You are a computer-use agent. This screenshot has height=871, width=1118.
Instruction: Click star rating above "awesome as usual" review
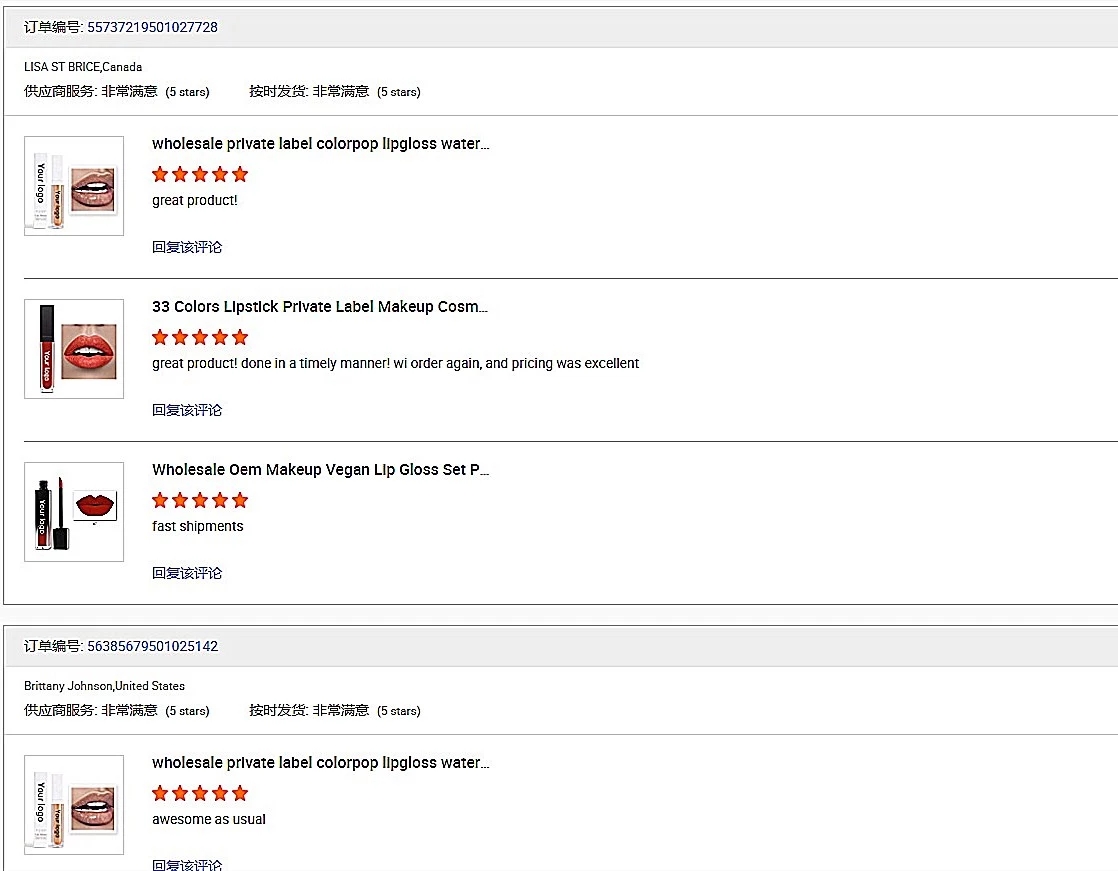coord(200,793)
